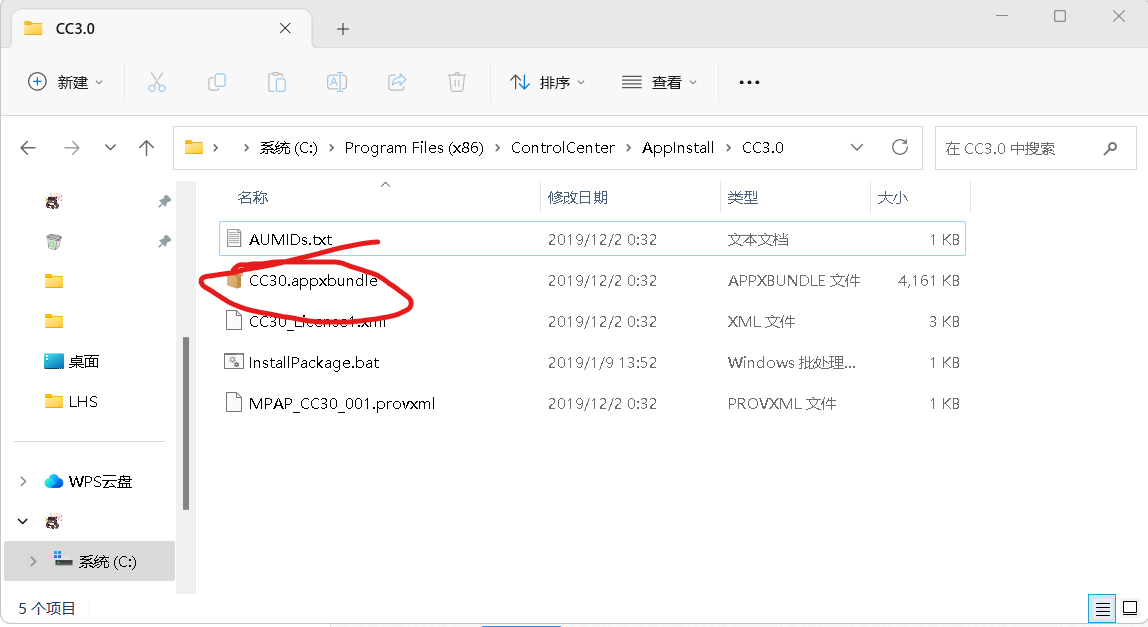Go back with the left arrow

[28, 148]
